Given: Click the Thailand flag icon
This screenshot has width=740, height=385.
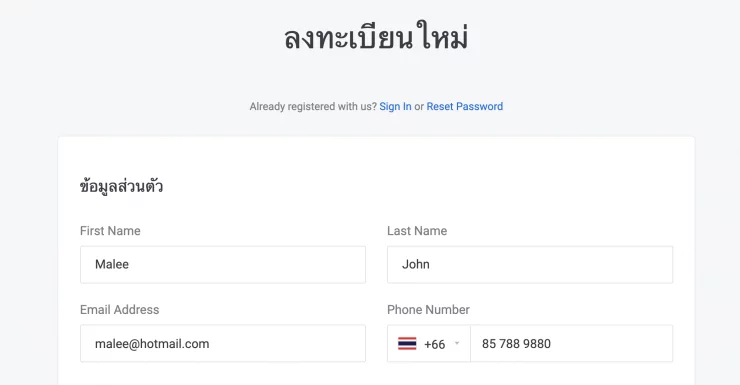Looking at the screenshot, I should 407,343.
